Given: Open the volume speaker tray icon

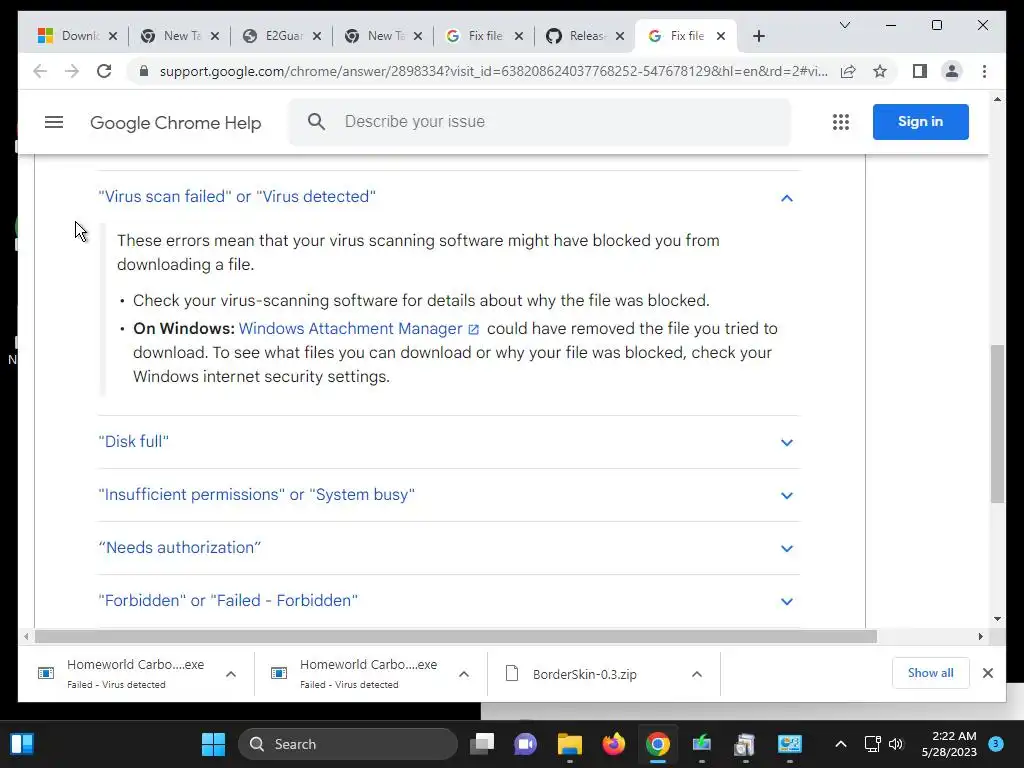Looking at the screenshot, I should click(x=896, y=744).
